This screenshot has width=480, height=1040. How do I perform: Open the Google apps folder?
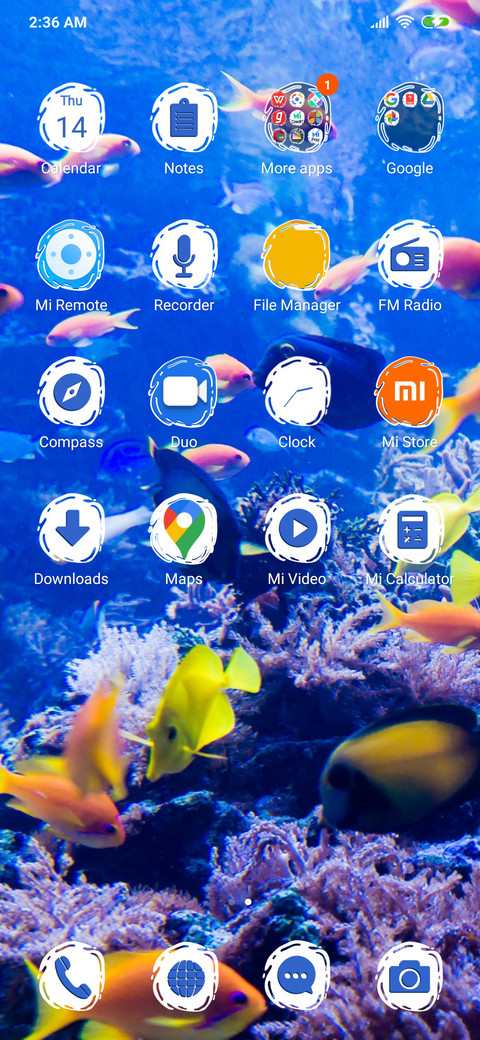(x=409, y=118)
